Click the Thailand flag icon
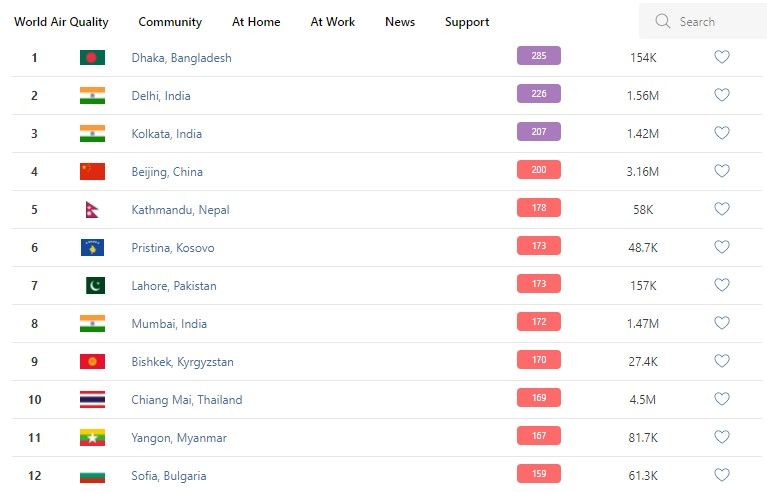Screen dimensions: 767x492 coord(92,400)
